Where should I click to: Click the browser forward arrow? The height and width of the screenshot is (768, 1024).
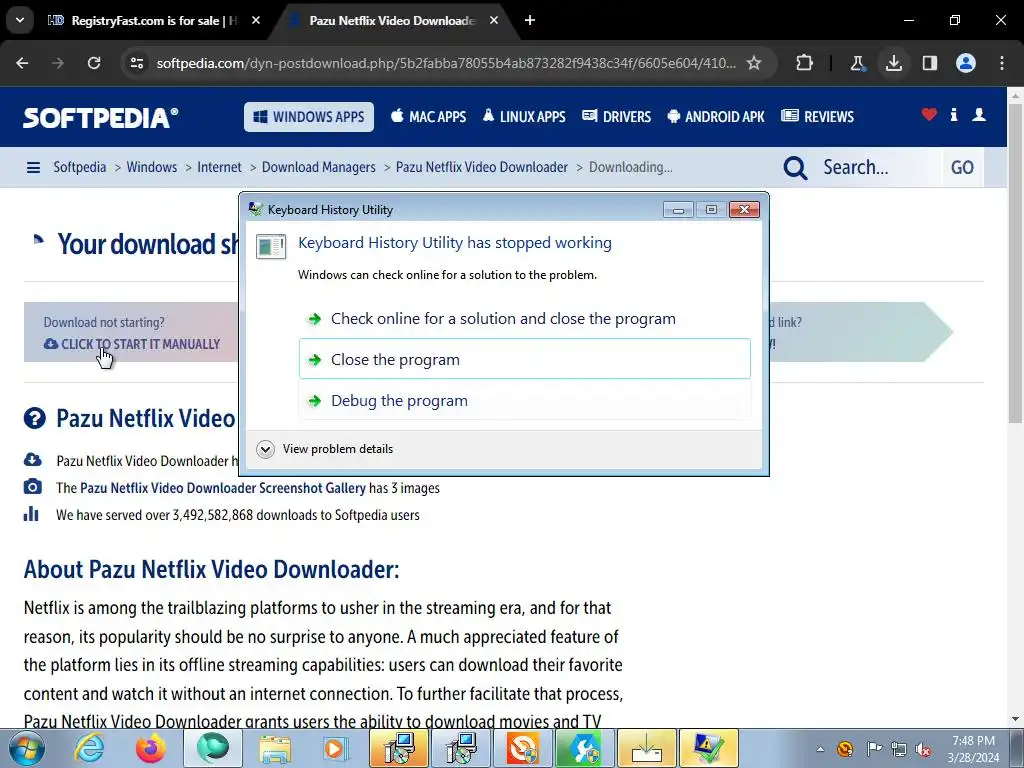click(58, 63)
